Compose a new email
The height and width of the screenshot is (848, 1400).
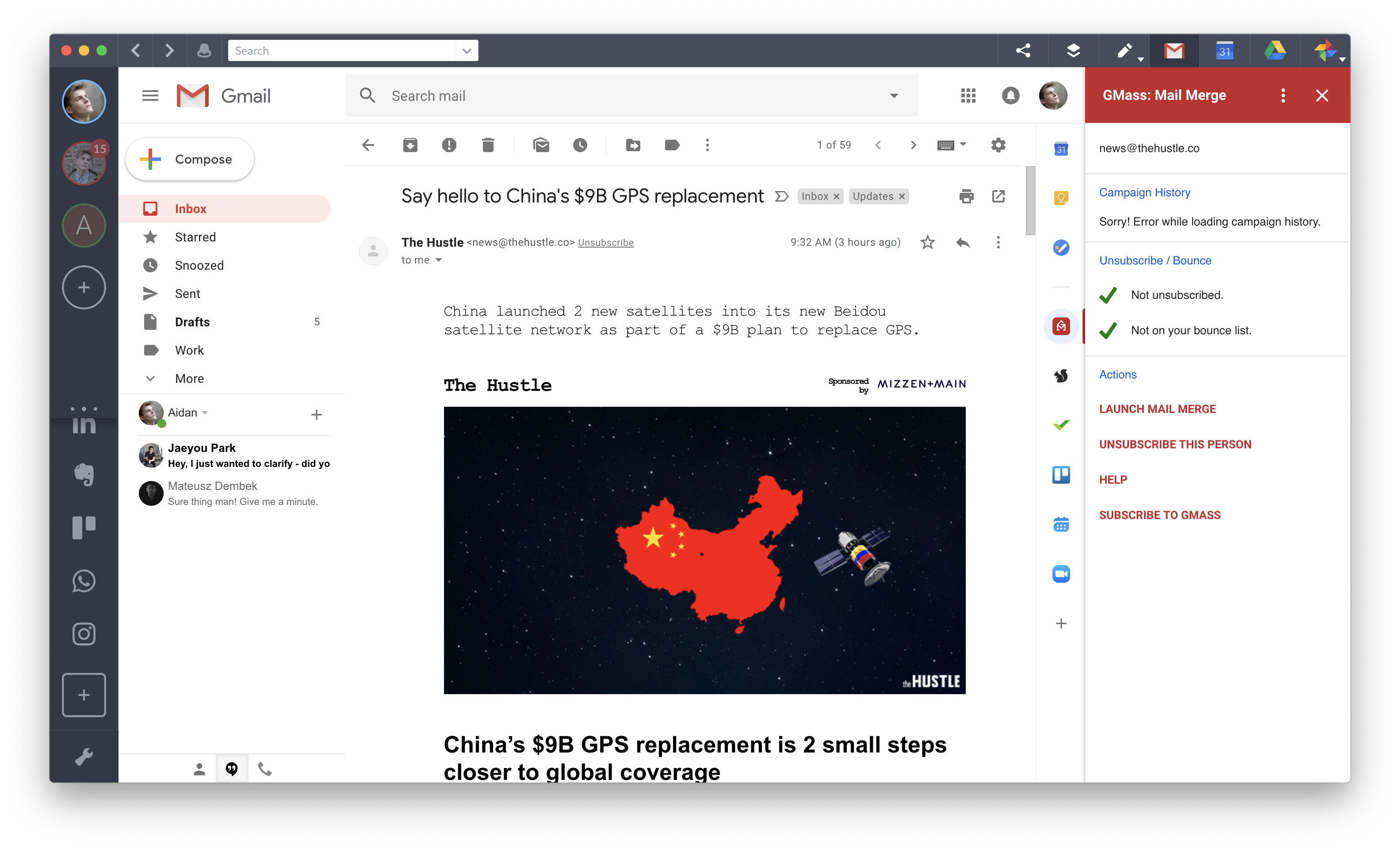pos(189,160)
